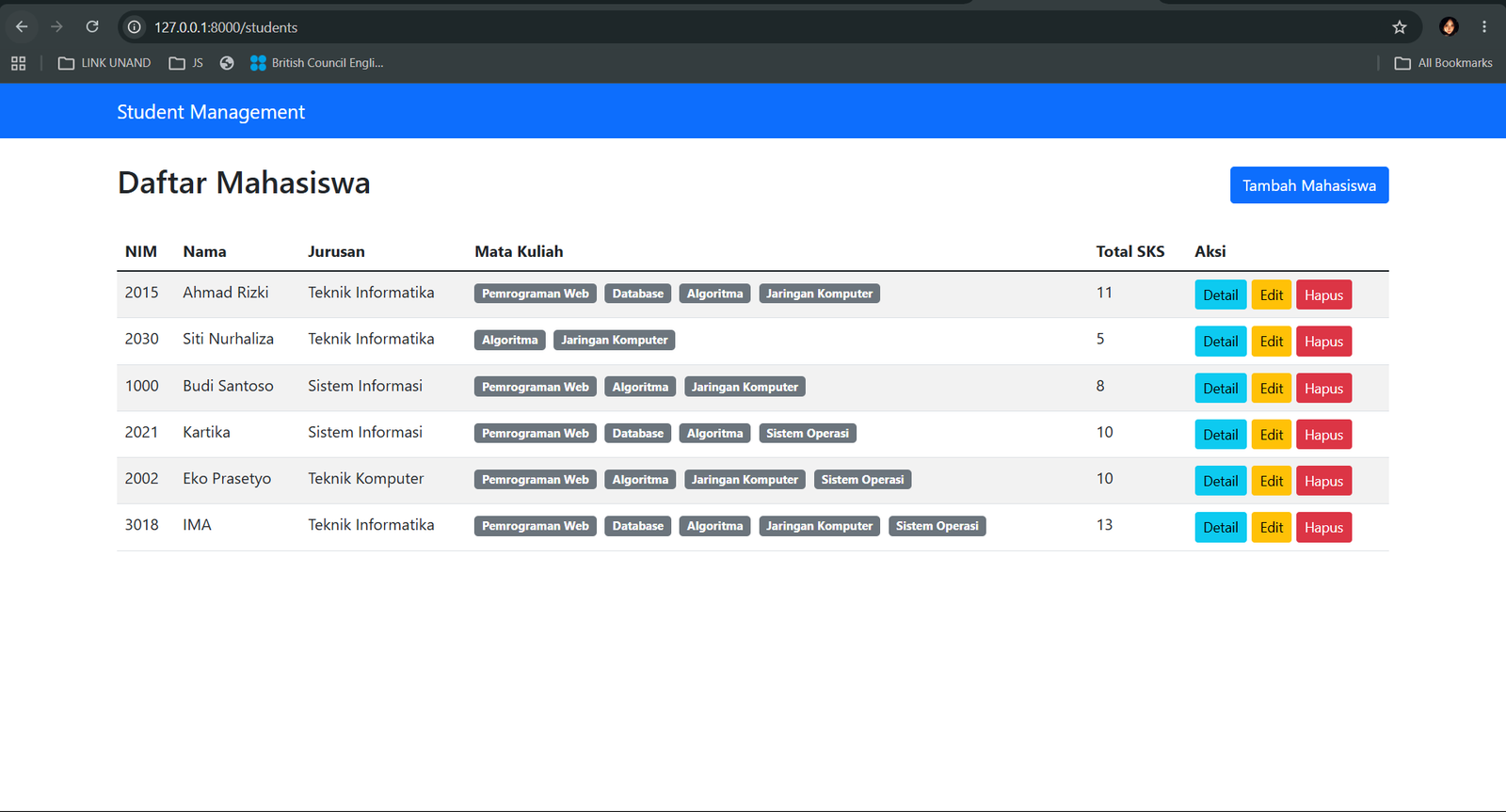Open the apps grid shortcut
The height and width of the screenshot is (812, 1506).
click(x=18, y=63)
